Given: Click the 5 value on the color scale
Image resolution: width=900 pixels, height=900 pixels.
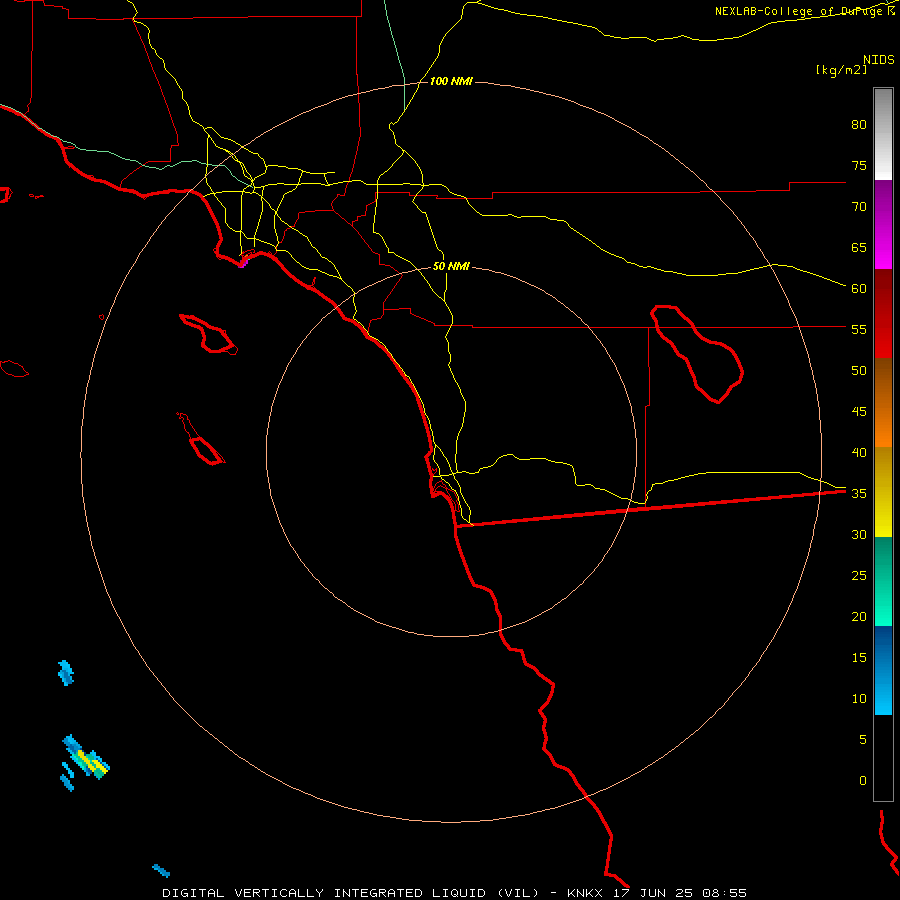Looking at the screenshot, I should pos(863,740).
